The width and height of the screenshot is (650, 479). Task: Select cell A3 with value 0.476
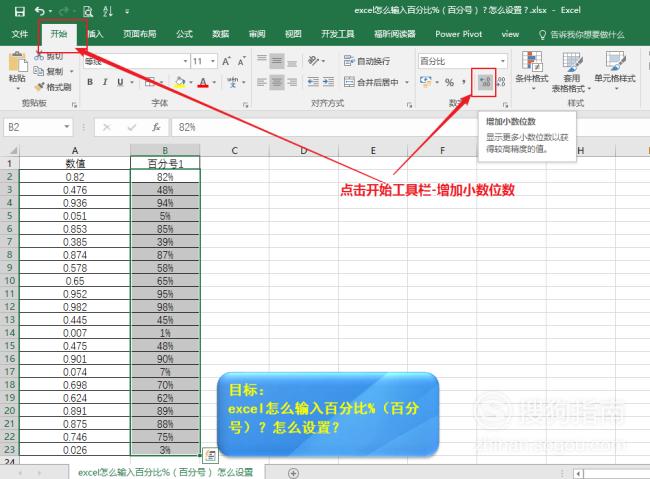[75, 190]
